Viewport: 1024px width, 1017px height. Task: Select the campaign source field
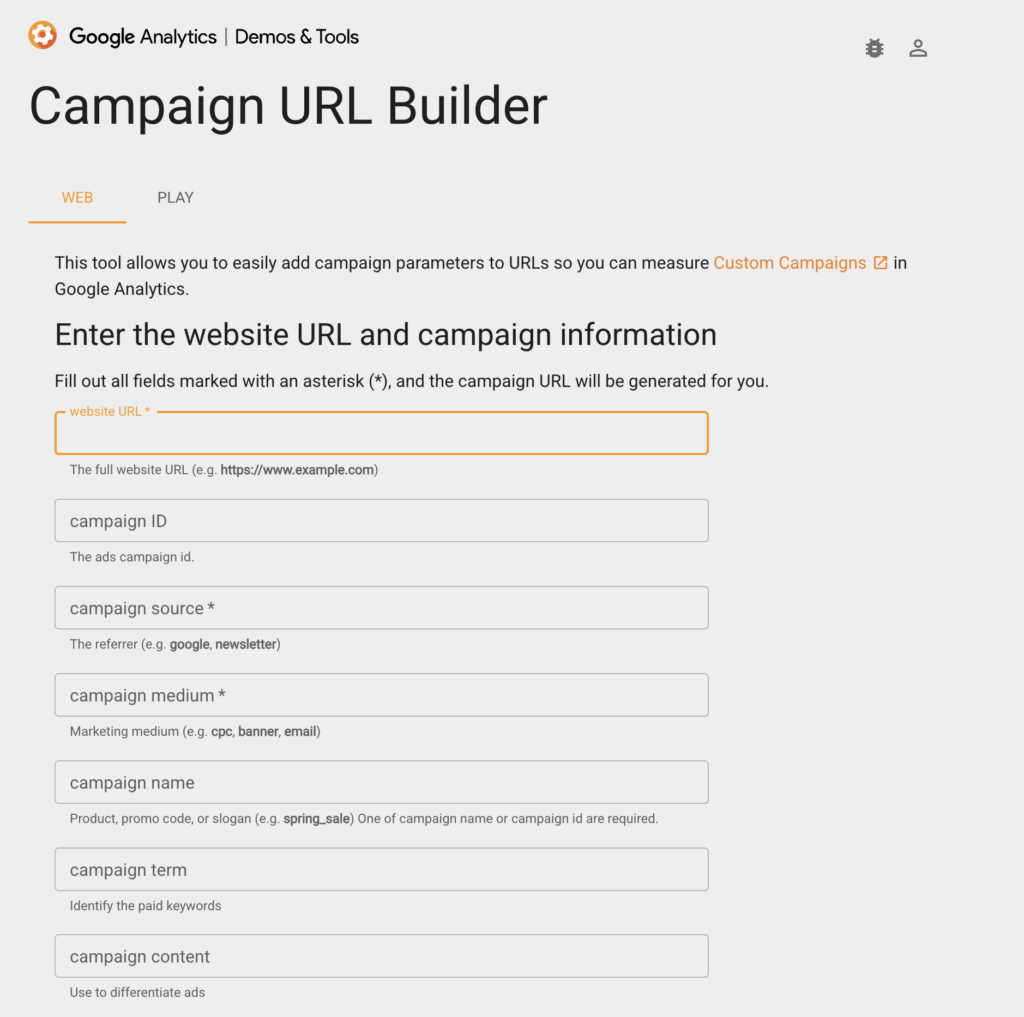380,607
